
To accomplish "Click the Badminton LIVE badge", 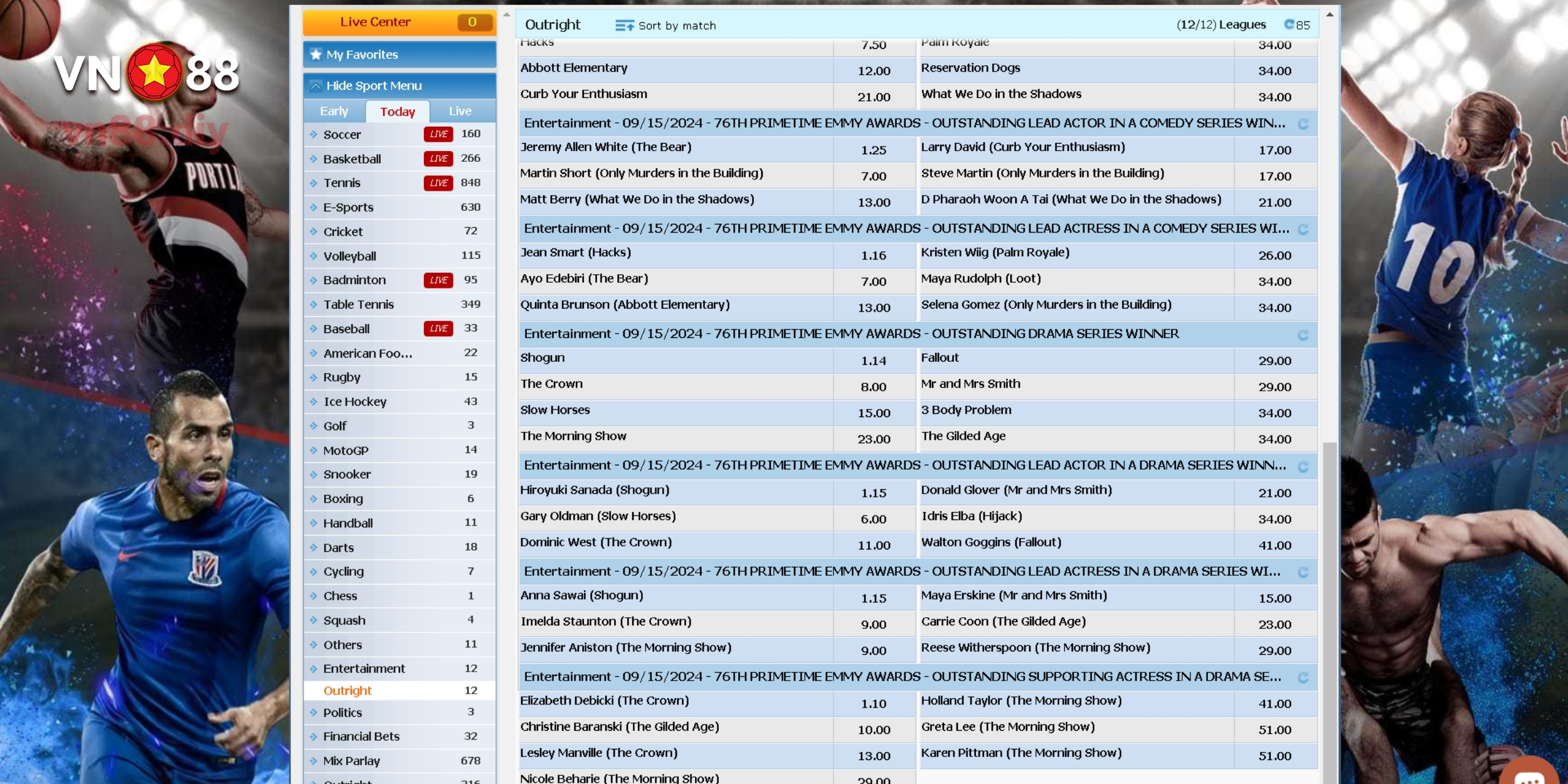I will coord(438,280).
